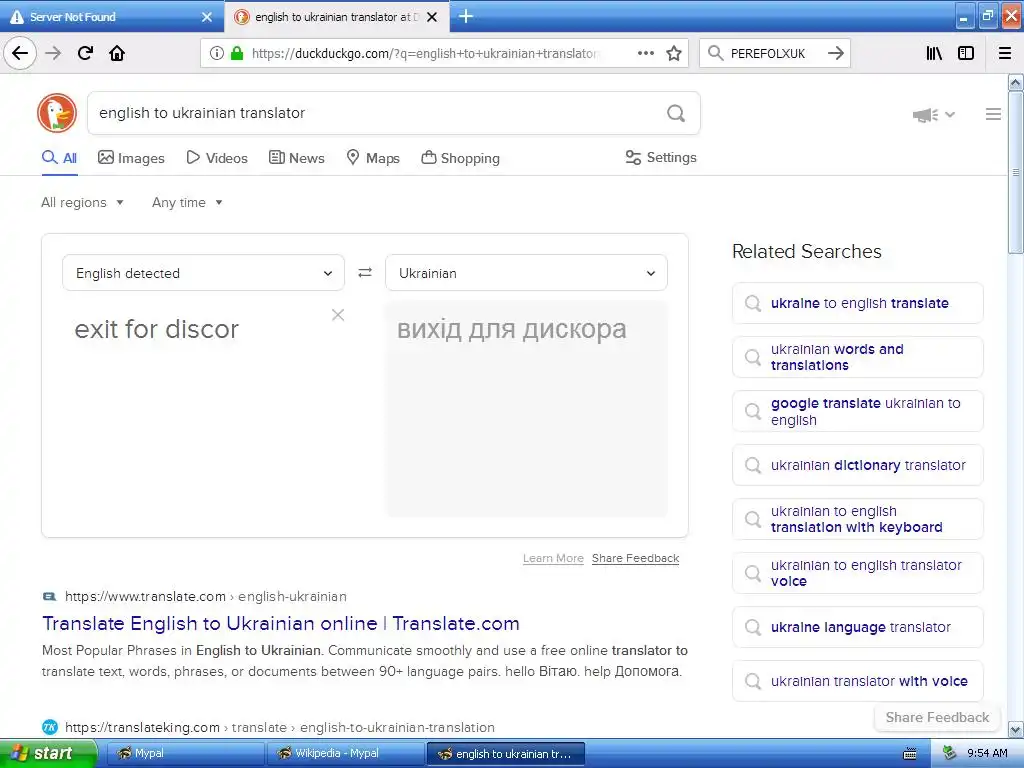The width and height of the screenshot is (1024, 768).
Task: Open on-screen keyboard tray icon
Action: pos(910,754)
